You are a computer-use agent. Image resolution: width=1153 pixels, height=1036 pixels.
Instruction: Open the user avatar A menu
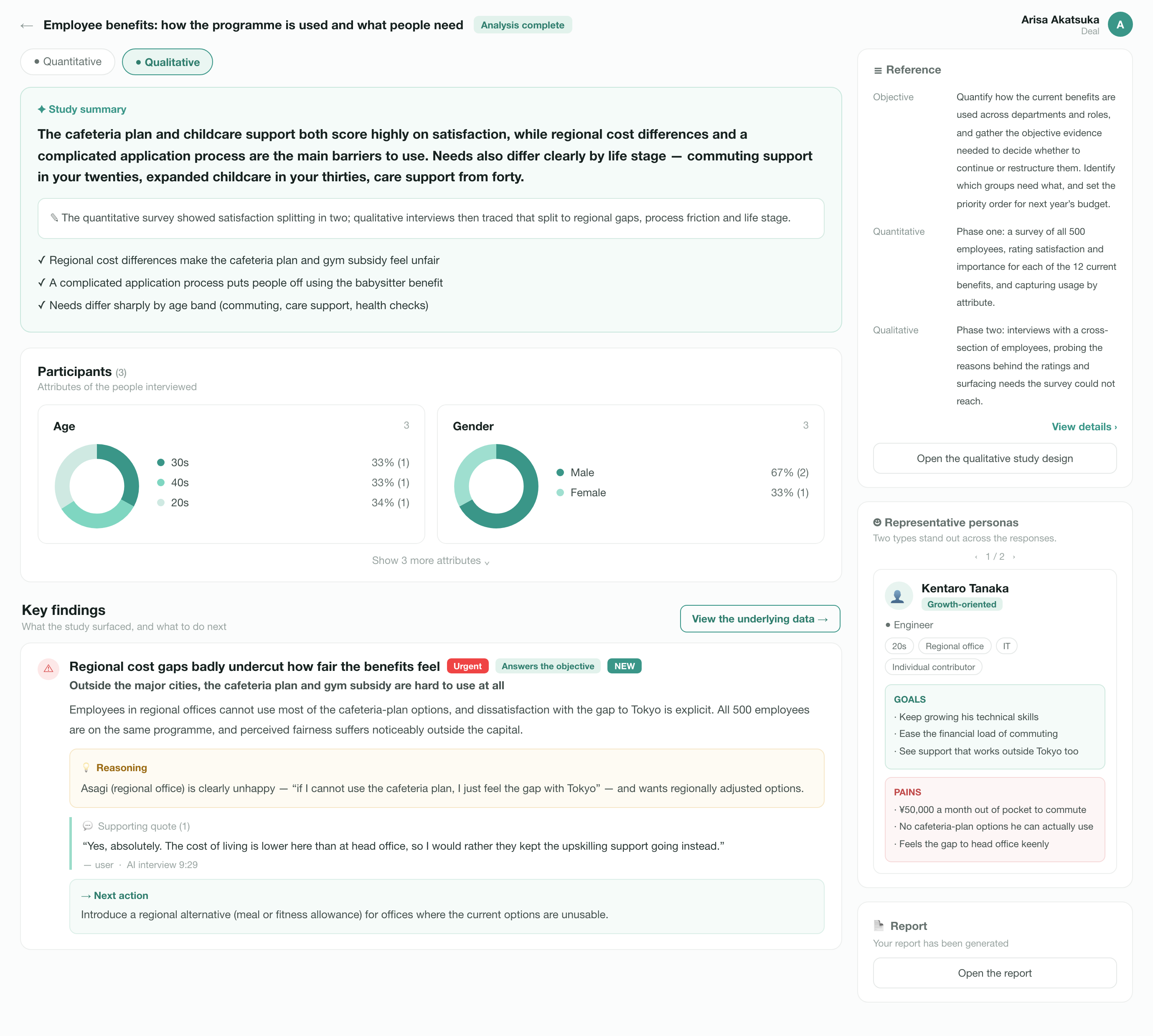coord(1120,25)
